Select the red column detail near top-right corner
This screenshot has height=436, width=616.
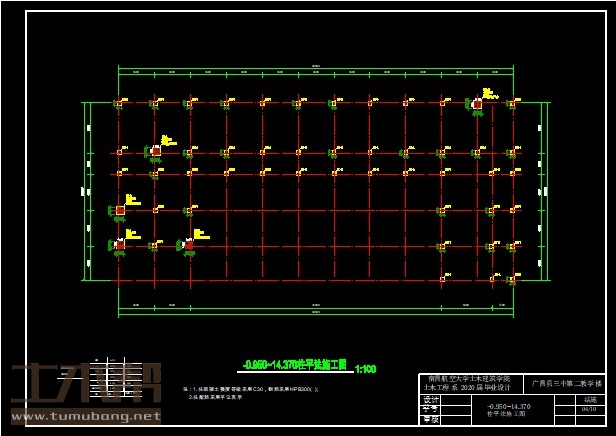click(x=478, y=103)
